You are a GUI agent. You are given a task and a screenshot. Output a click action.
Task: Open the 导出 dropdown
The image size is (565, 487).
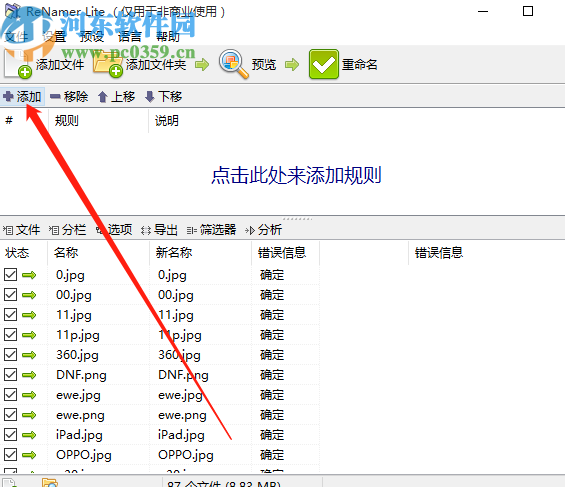(160, 230)
